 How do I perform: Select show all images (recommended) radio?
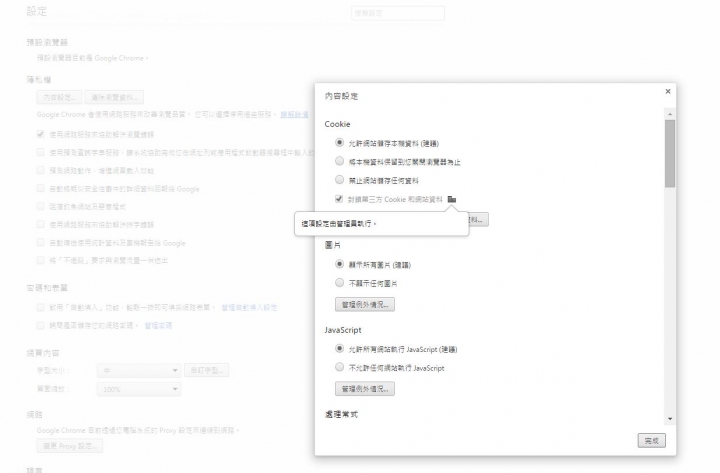339,264
